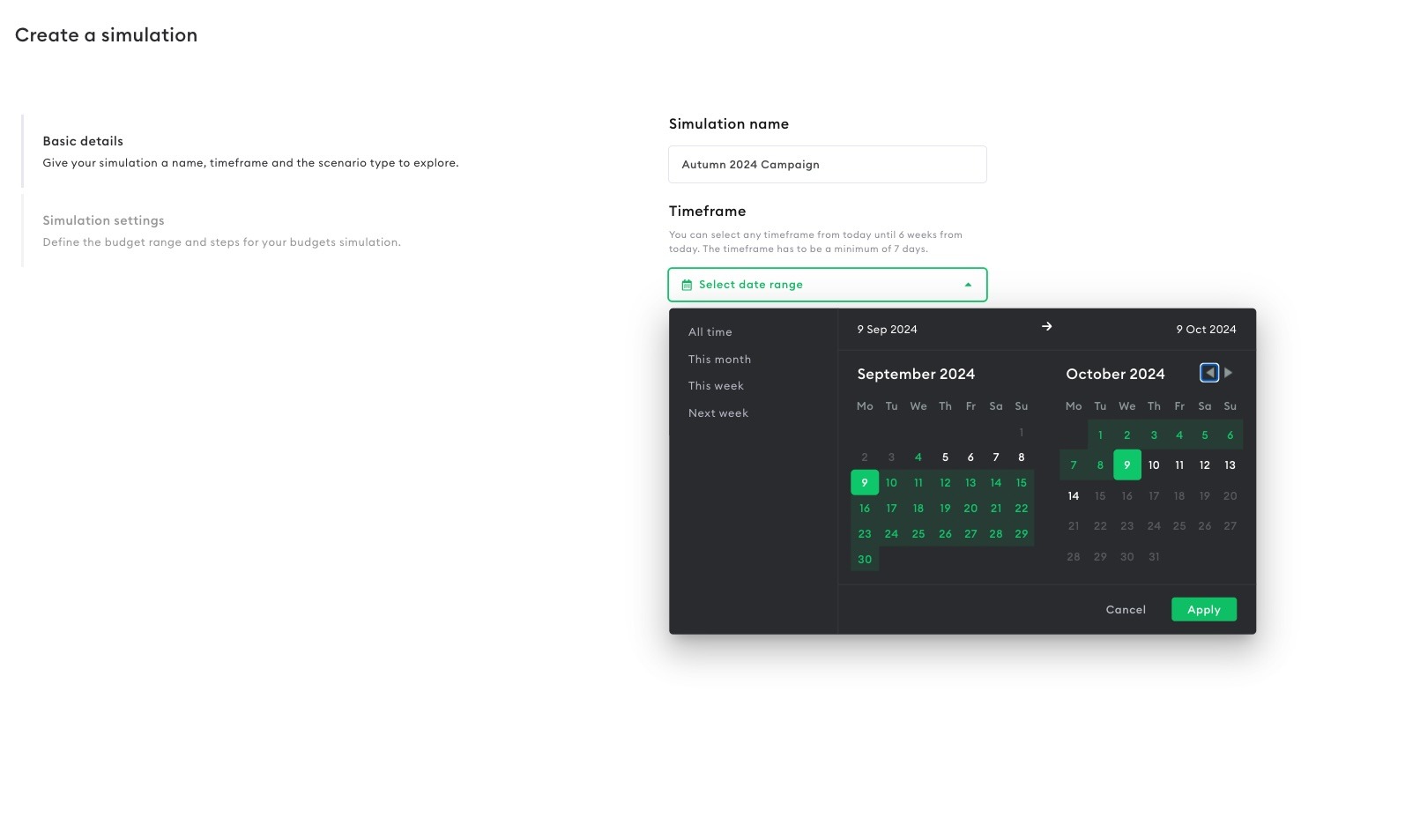Open the Select date range dropdown
Image resolution: width=1420 pixels, height=840 pixels.
pyautogui.click(x=827, y=284)
